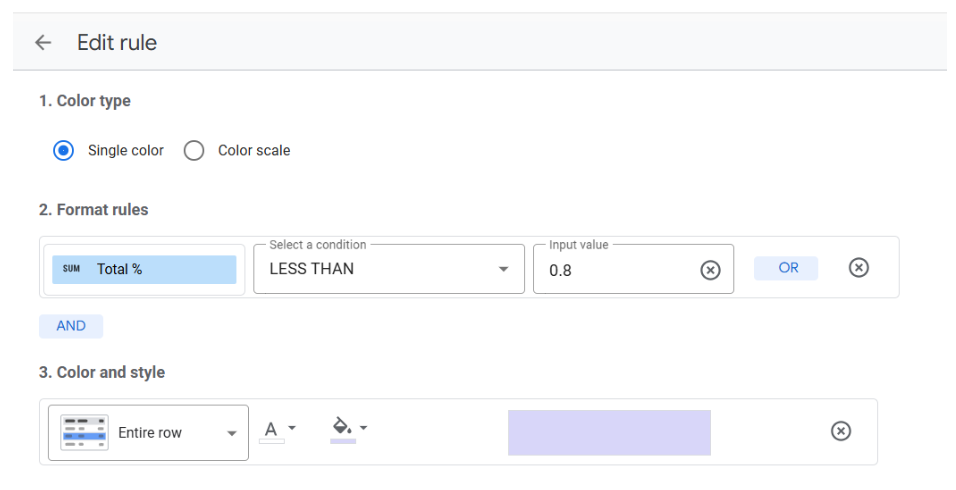This screenshot has width=956, height=490.
Task: Select the Color scale radio button
Action: point(194,150)
